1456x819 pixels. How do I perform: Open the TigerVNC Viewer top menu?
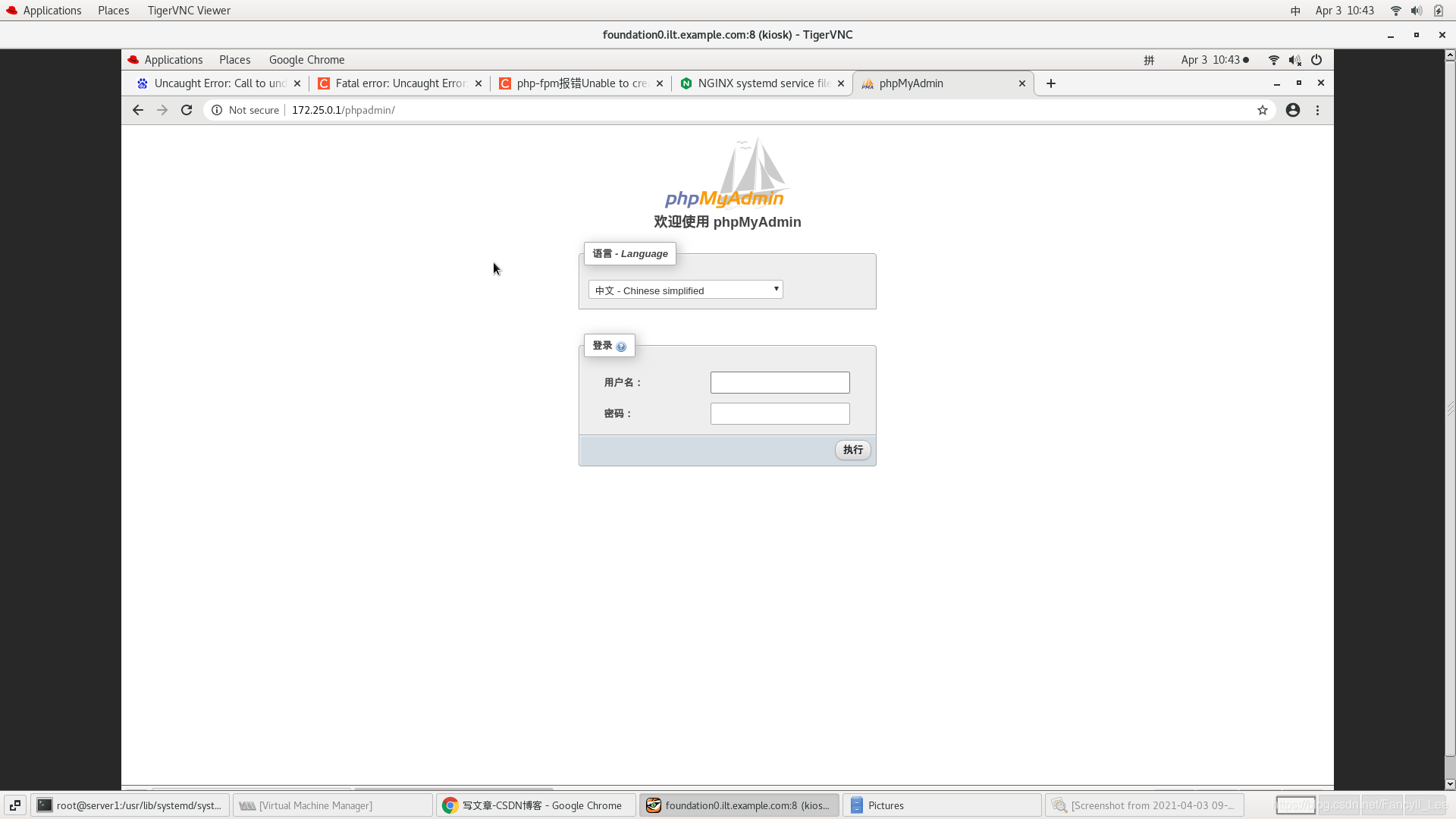[x=189, y=11]
